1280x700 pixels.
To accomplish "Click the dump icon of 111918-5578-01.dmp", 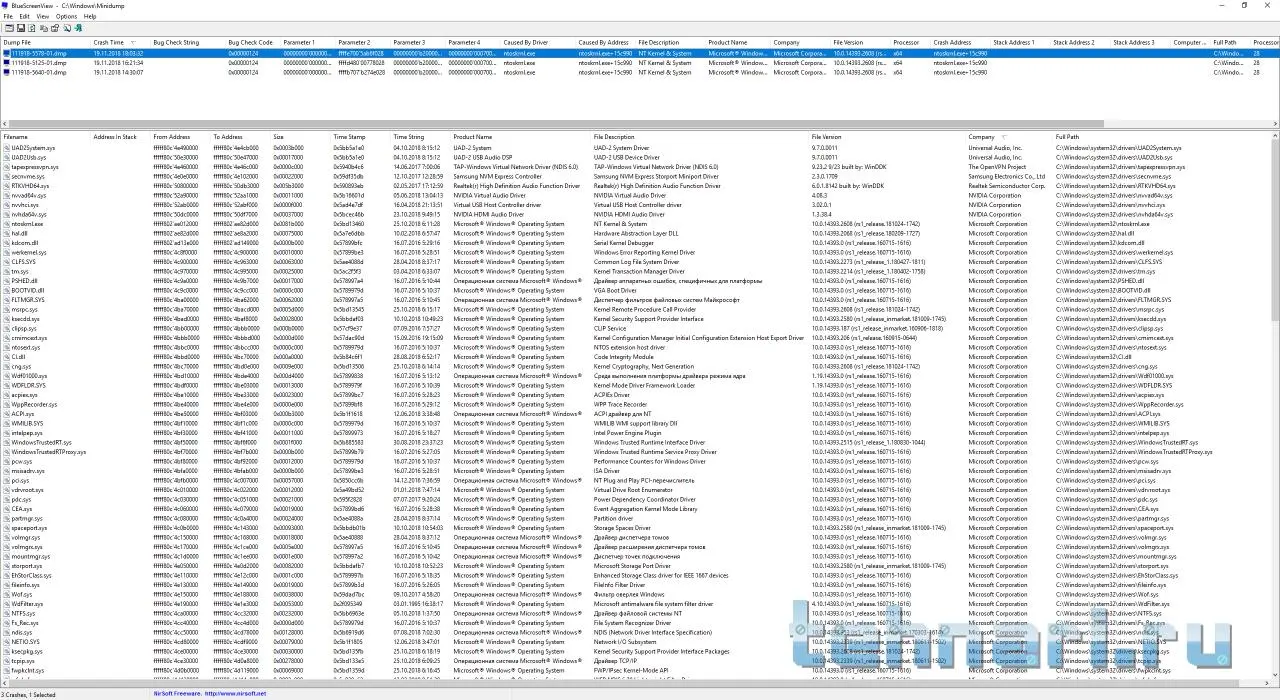I will (x=6, y=53).
